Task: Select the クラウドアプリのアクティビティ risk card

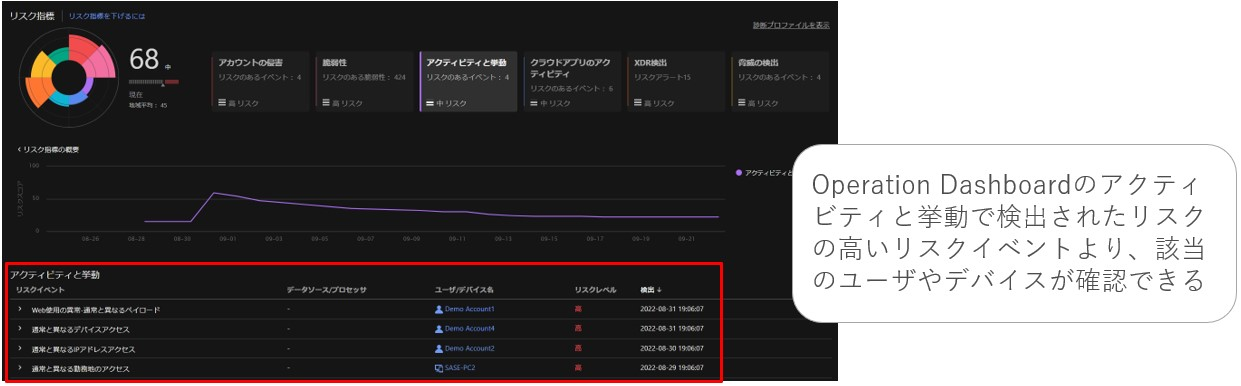Action: (571, 81)
